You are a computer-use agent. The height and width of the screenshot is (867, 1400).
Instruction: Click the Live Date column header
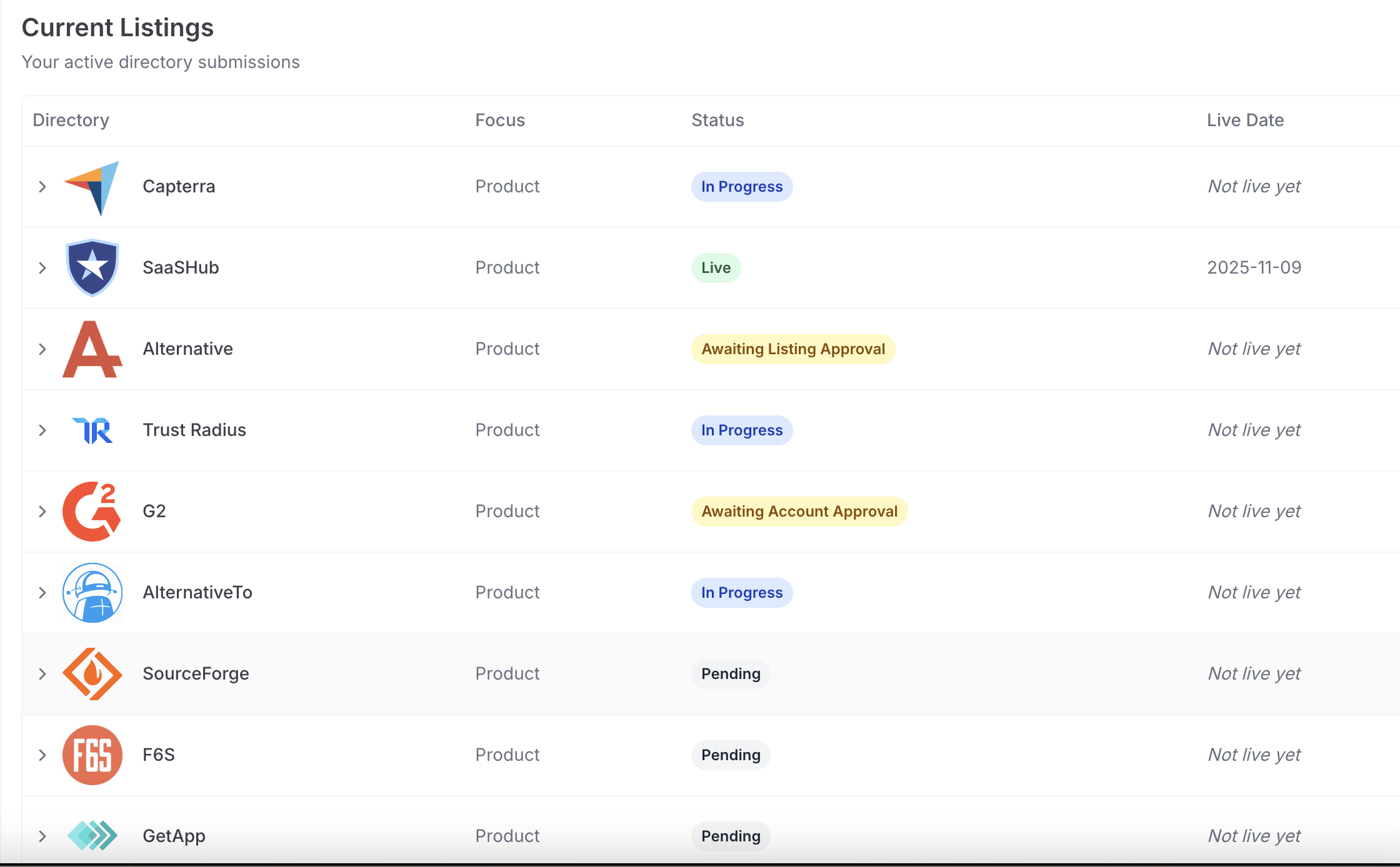pos(1245,120)
